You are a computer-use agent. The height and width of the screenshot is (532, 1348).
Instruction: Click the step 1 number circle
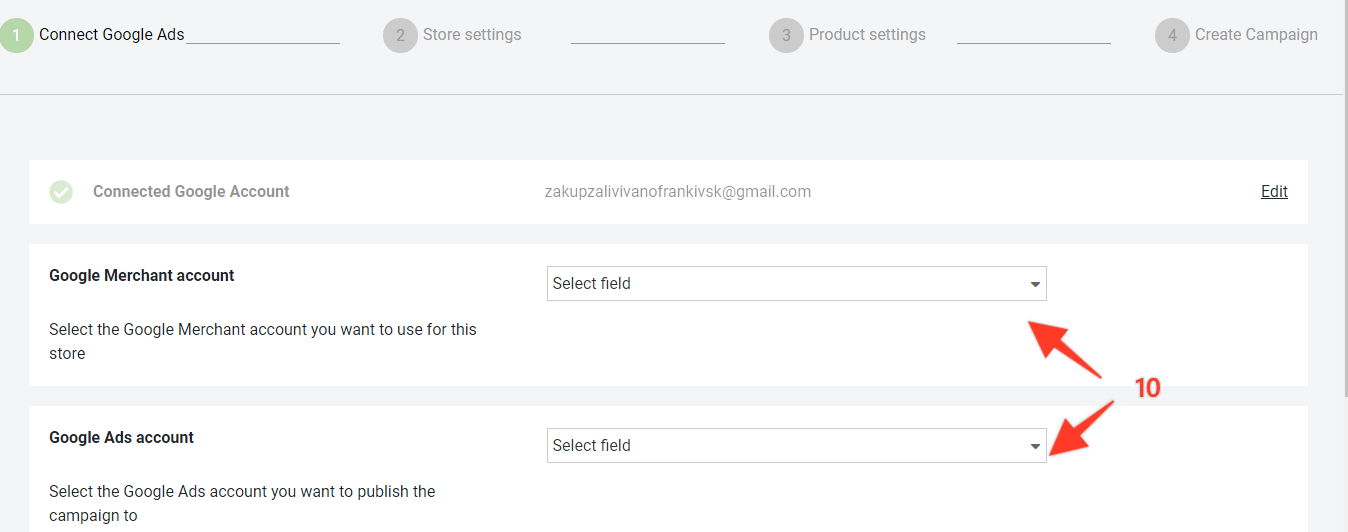[x=16, y=35]
